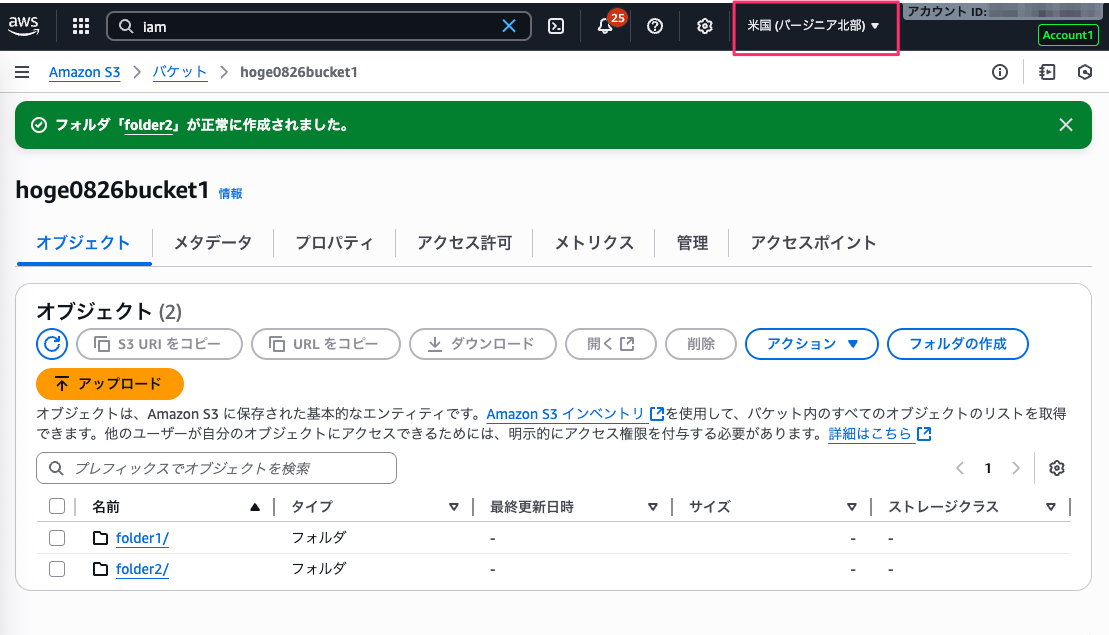This screenshot has height=635, width=1109.
Task: Go to previous page of objects
Action: (960, 468)
